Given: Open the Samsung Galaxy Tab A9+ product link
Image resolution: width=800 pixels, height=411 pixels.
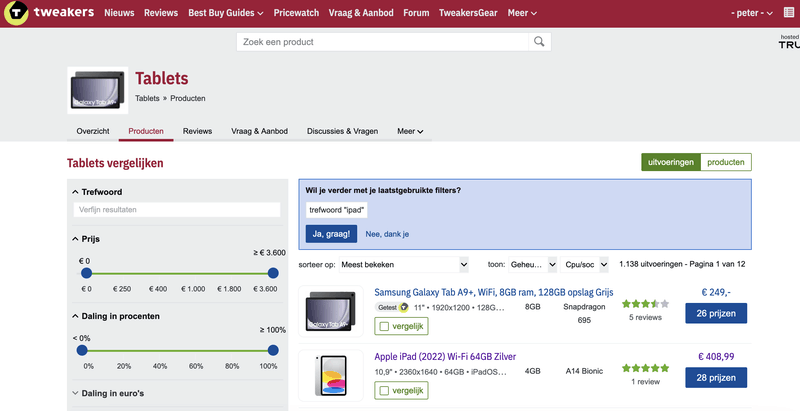Looking at the screenshot, I should 494,292.
